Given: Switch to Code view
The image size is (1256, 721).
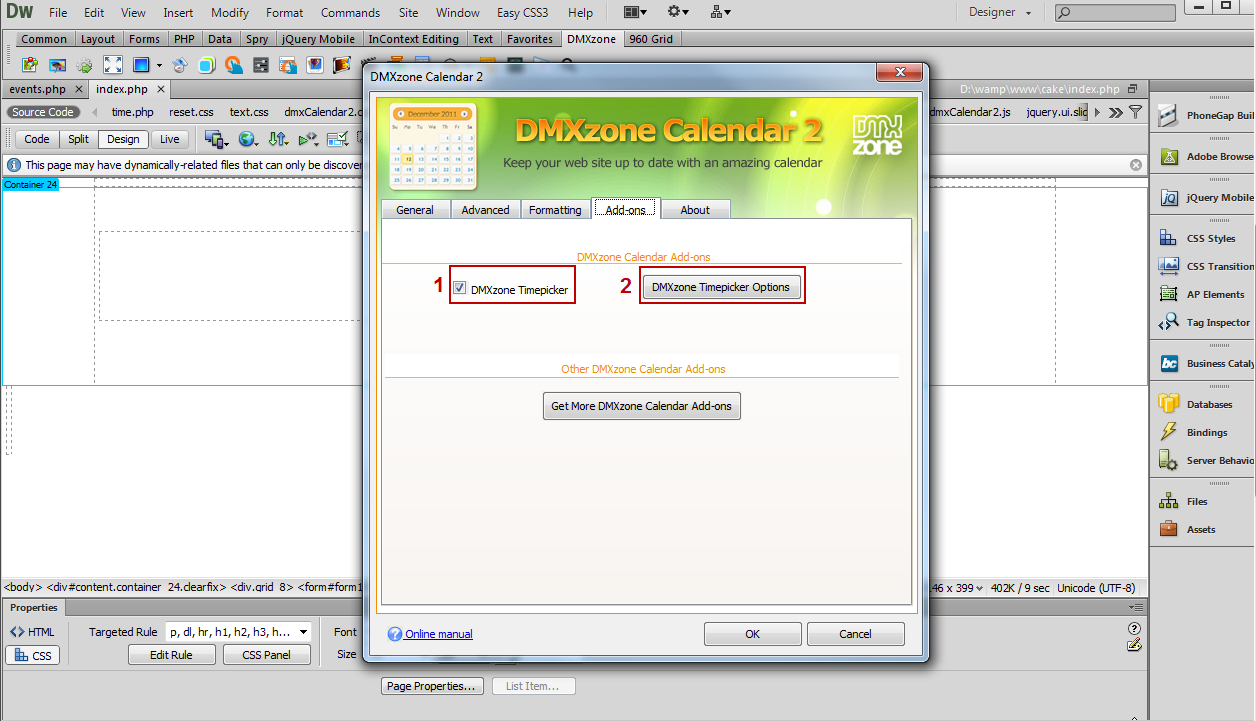Looking at the screenshot, I should (x=36, y=139).
